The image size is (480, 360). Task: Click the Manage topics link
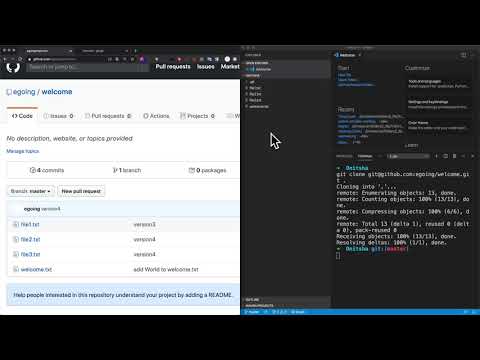pyautogui.click(x=23, y=151)
